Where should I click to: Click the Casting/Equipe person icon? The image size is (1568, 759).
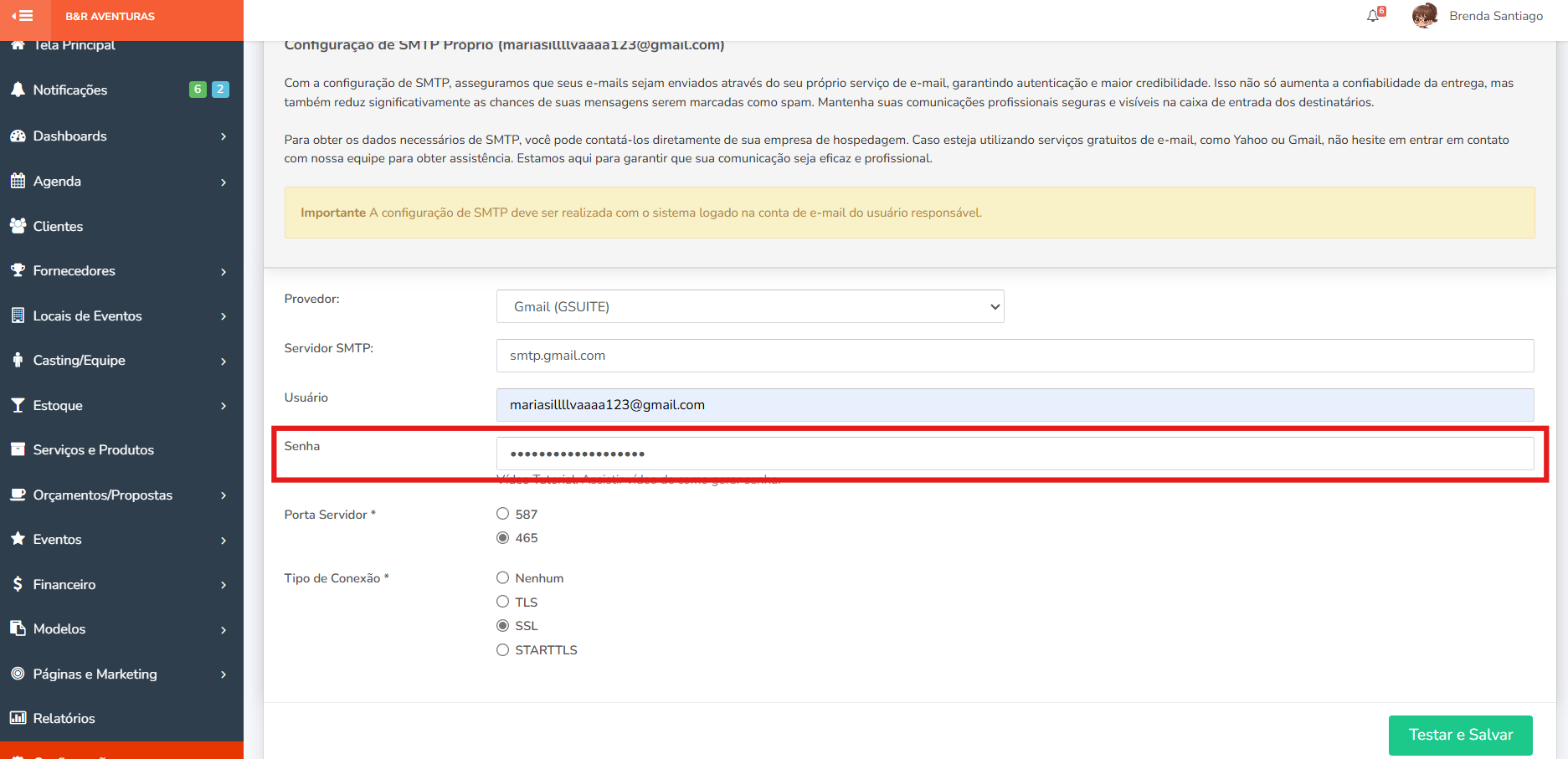coord(18,360)
